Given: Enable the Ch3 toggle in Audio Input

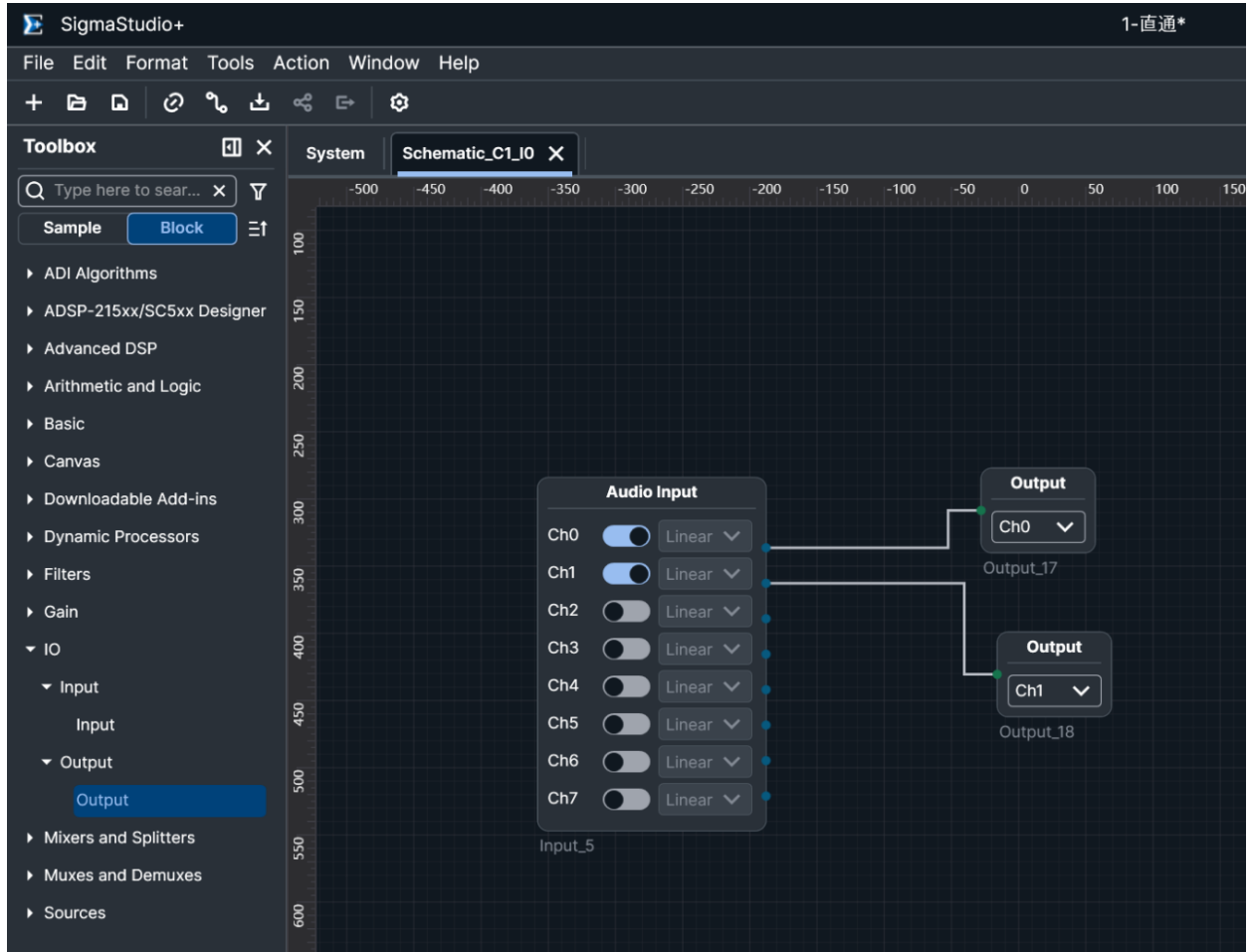Looking at the screenshot, I should click(626, 650).
